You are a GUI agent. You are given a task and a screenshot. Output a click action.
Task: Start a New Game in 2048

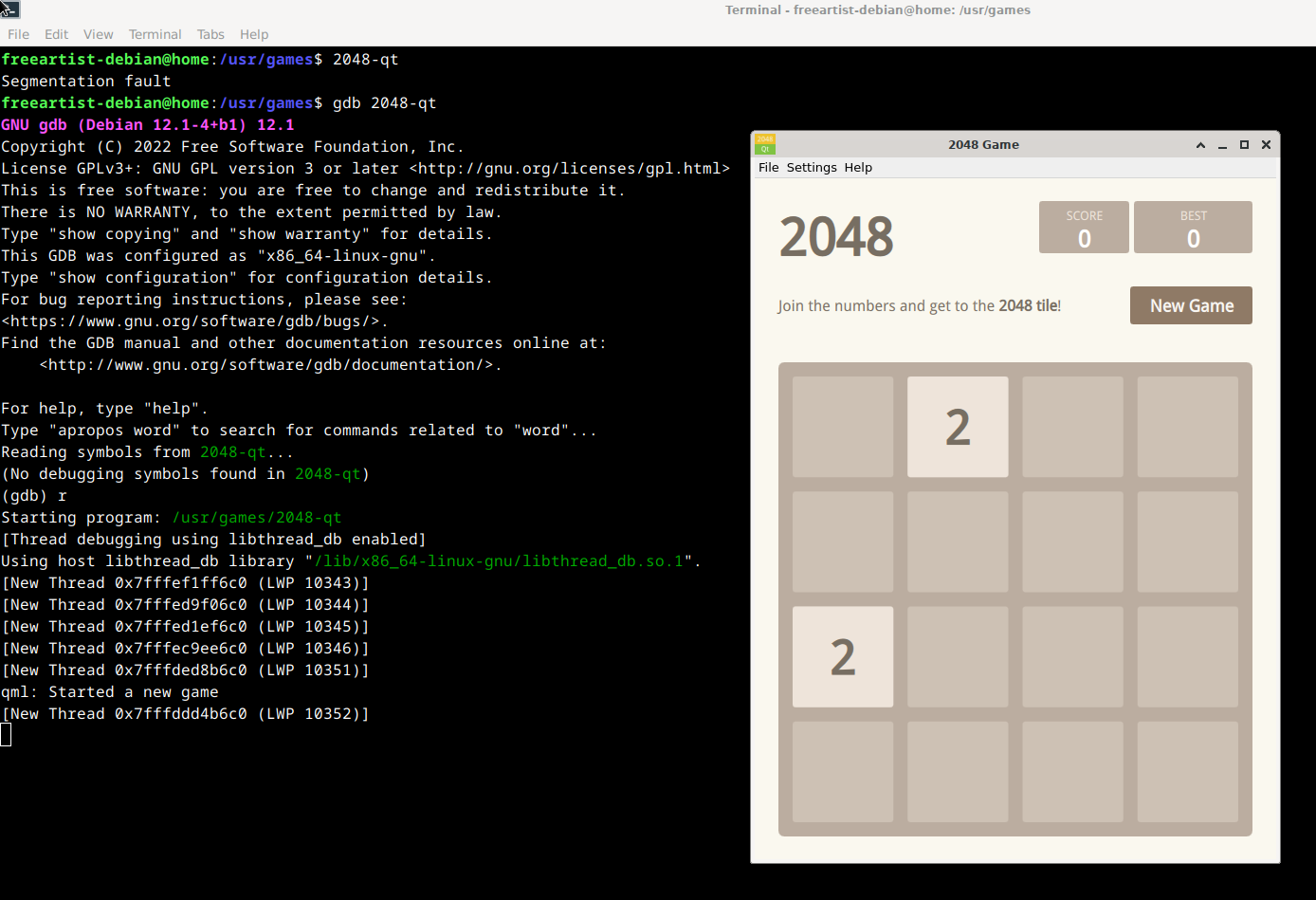coord(1191,305)
